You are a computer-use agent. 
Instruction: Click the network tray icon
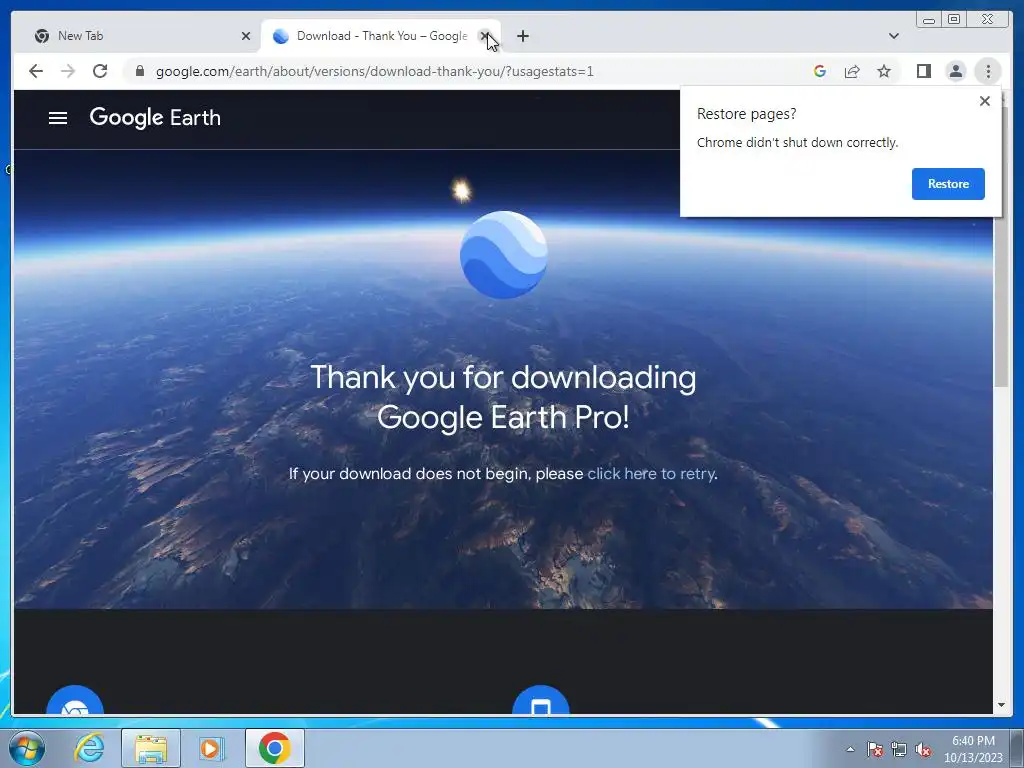(x=899, y=749)
